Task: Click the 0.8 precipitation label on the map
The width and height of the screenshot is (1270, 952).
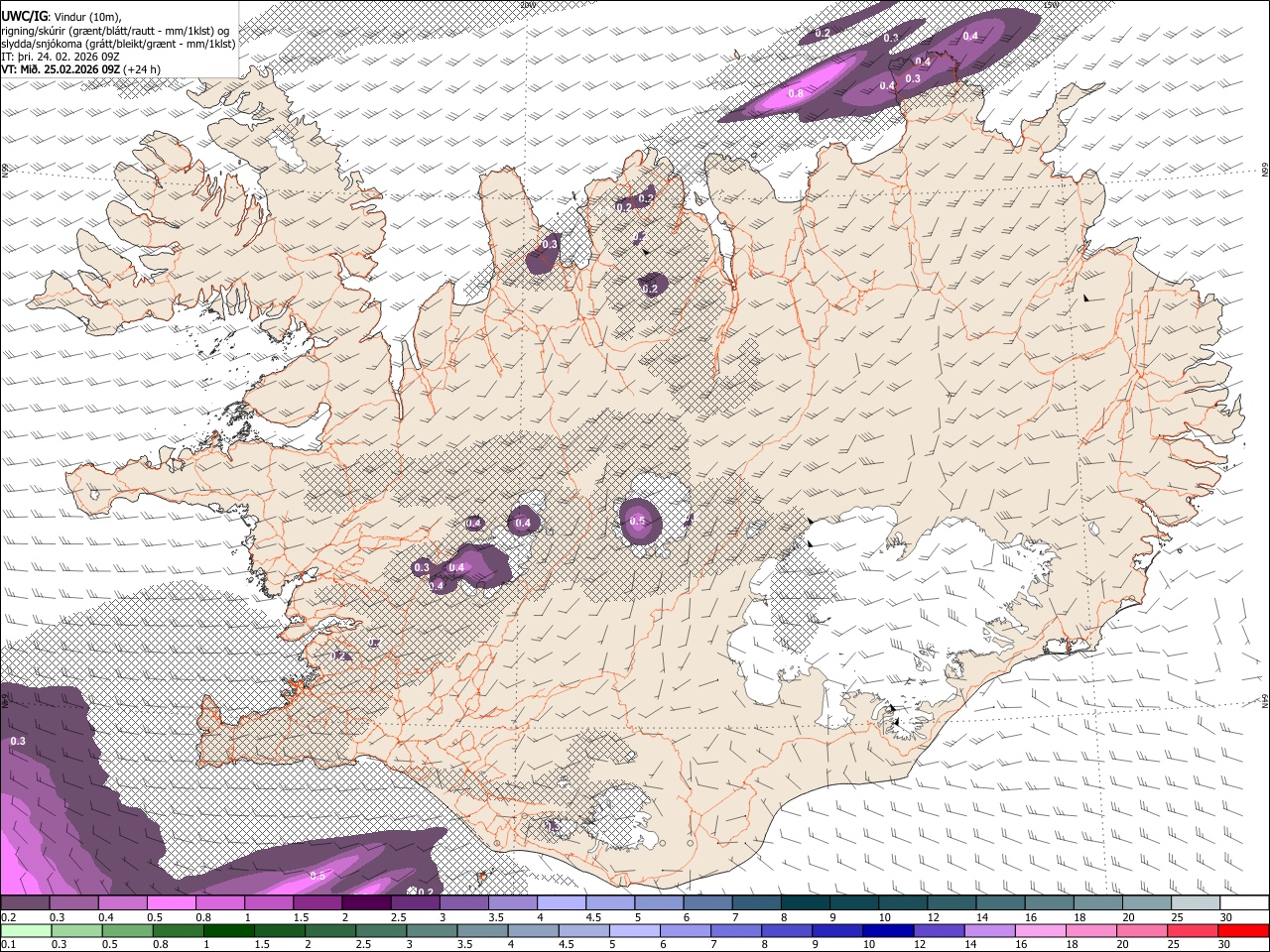Action: point(796,93)
